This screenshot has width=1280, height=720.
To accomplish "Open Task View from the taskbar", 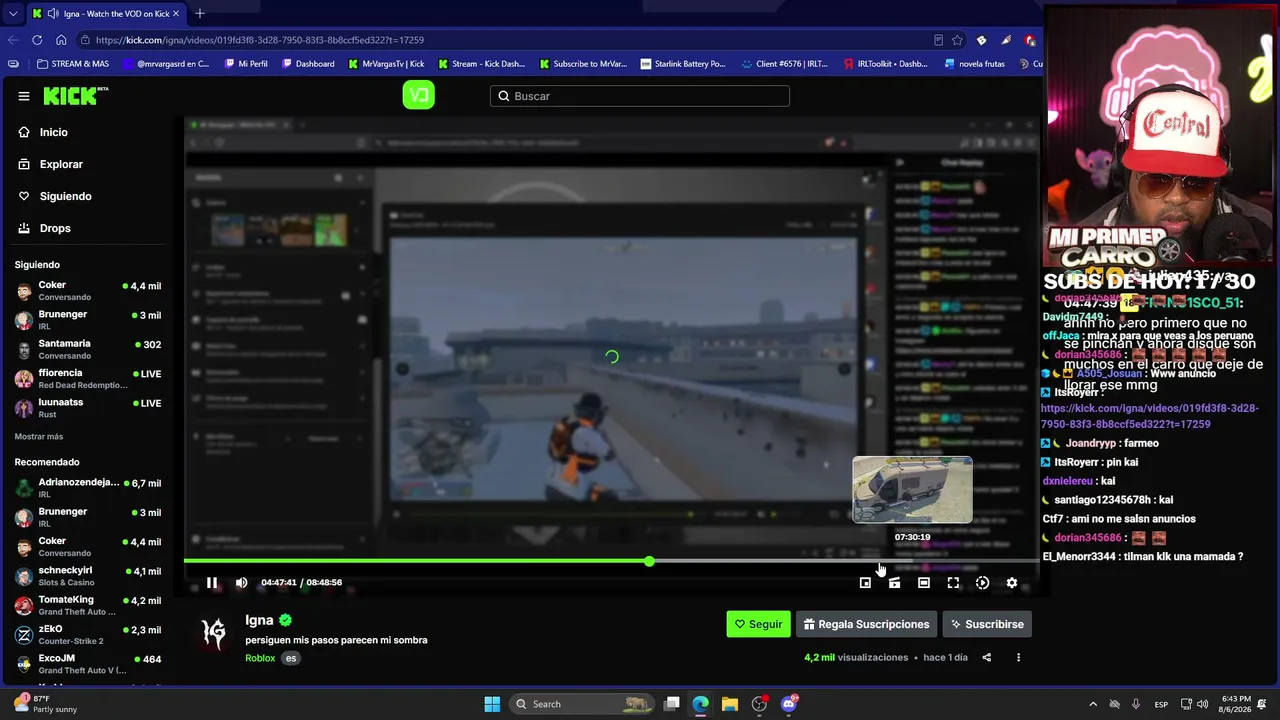I will click(672, 704).
